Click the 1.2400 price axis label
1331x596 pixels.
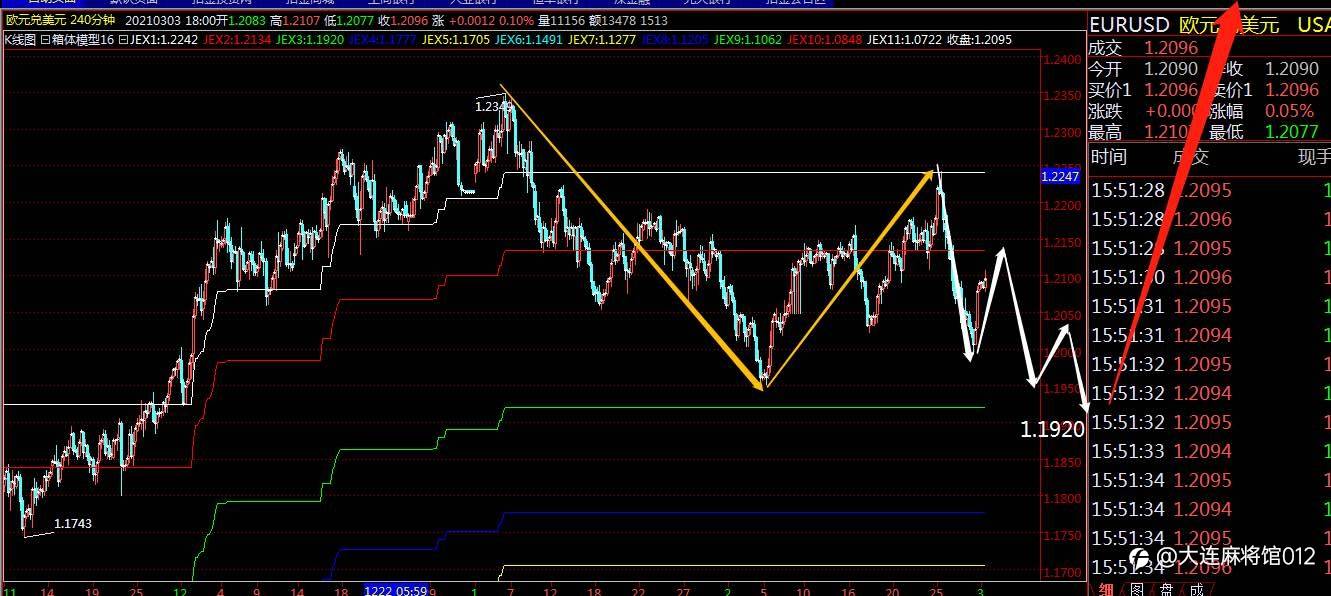[1062, 60]
